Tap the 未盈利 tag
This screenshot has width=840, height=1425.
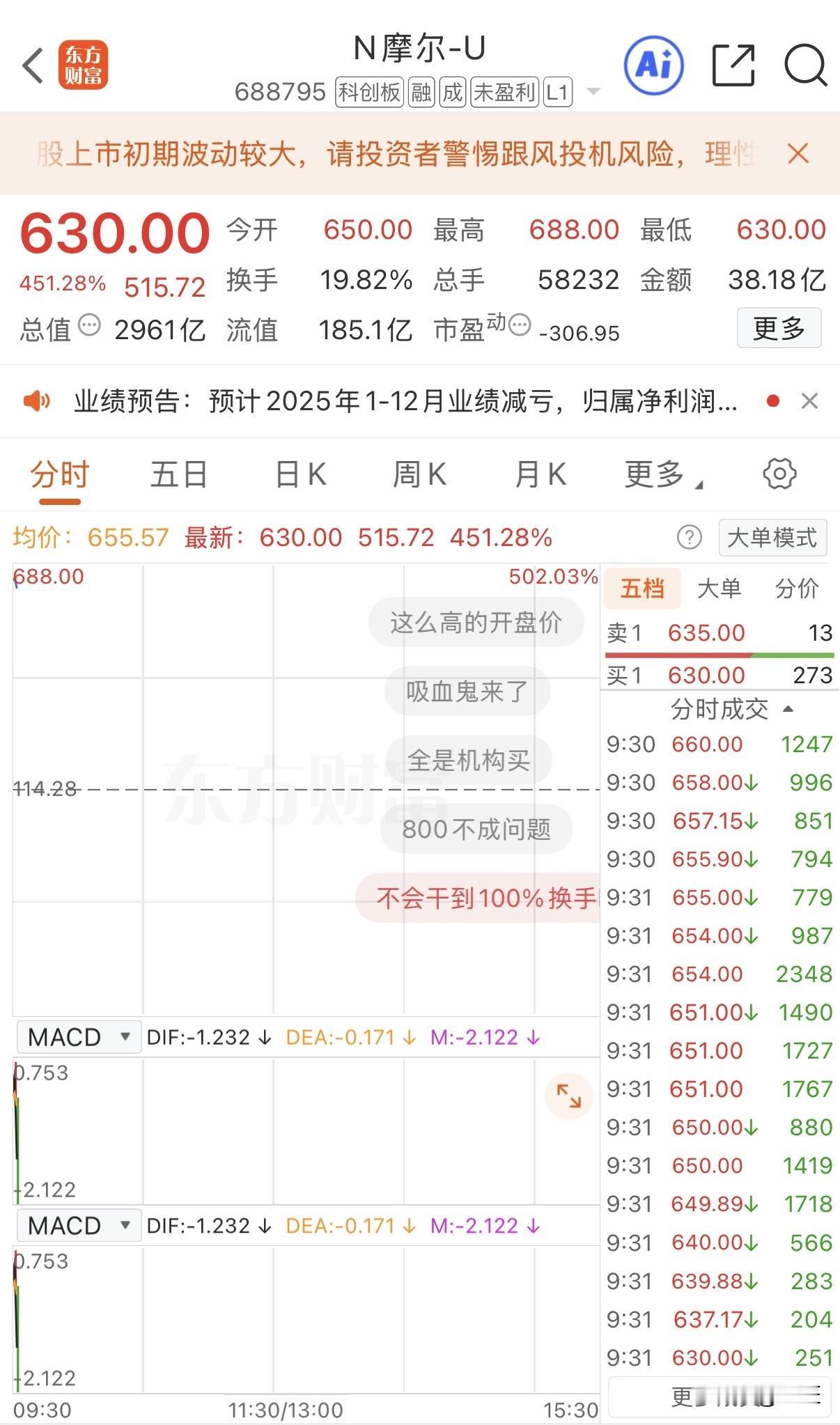pyautogui.click(x=504, y=92)
